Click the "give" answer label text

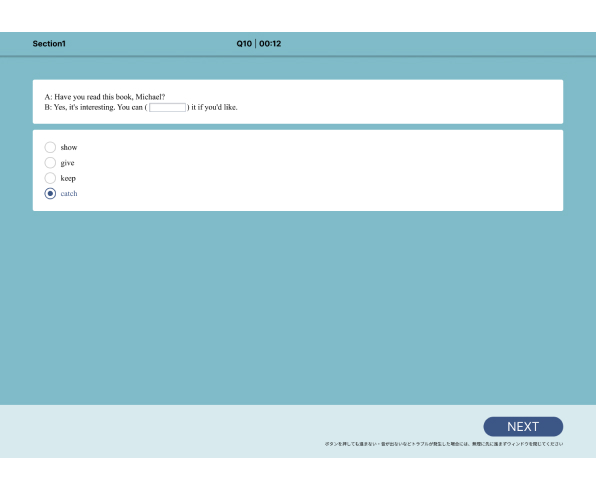[x=67, y=163]
